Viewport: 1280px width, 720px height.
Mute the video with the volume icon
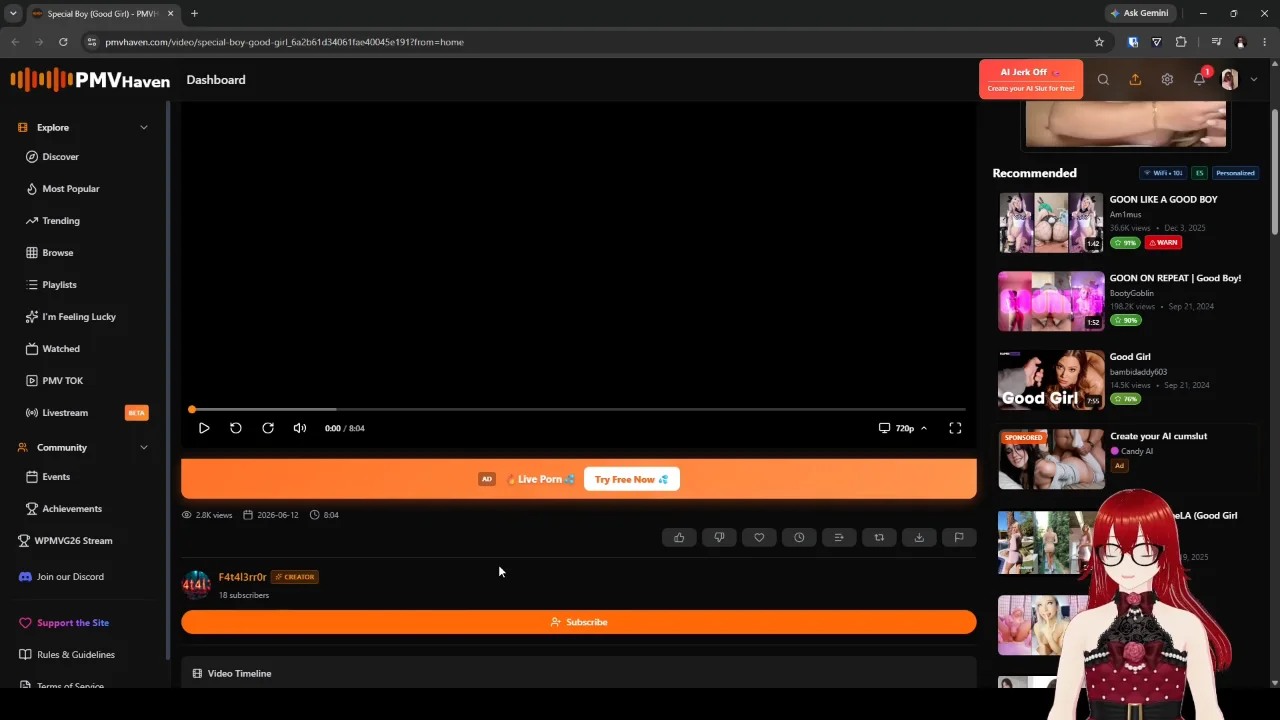click(x=300, y=428)
